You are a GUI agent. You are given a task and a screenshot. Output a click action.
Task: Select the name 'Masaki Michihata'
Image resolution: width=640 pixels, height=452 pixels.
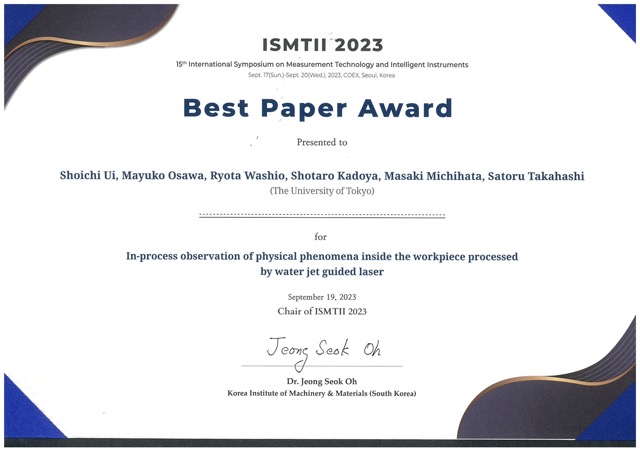click(x=434, y=176)
